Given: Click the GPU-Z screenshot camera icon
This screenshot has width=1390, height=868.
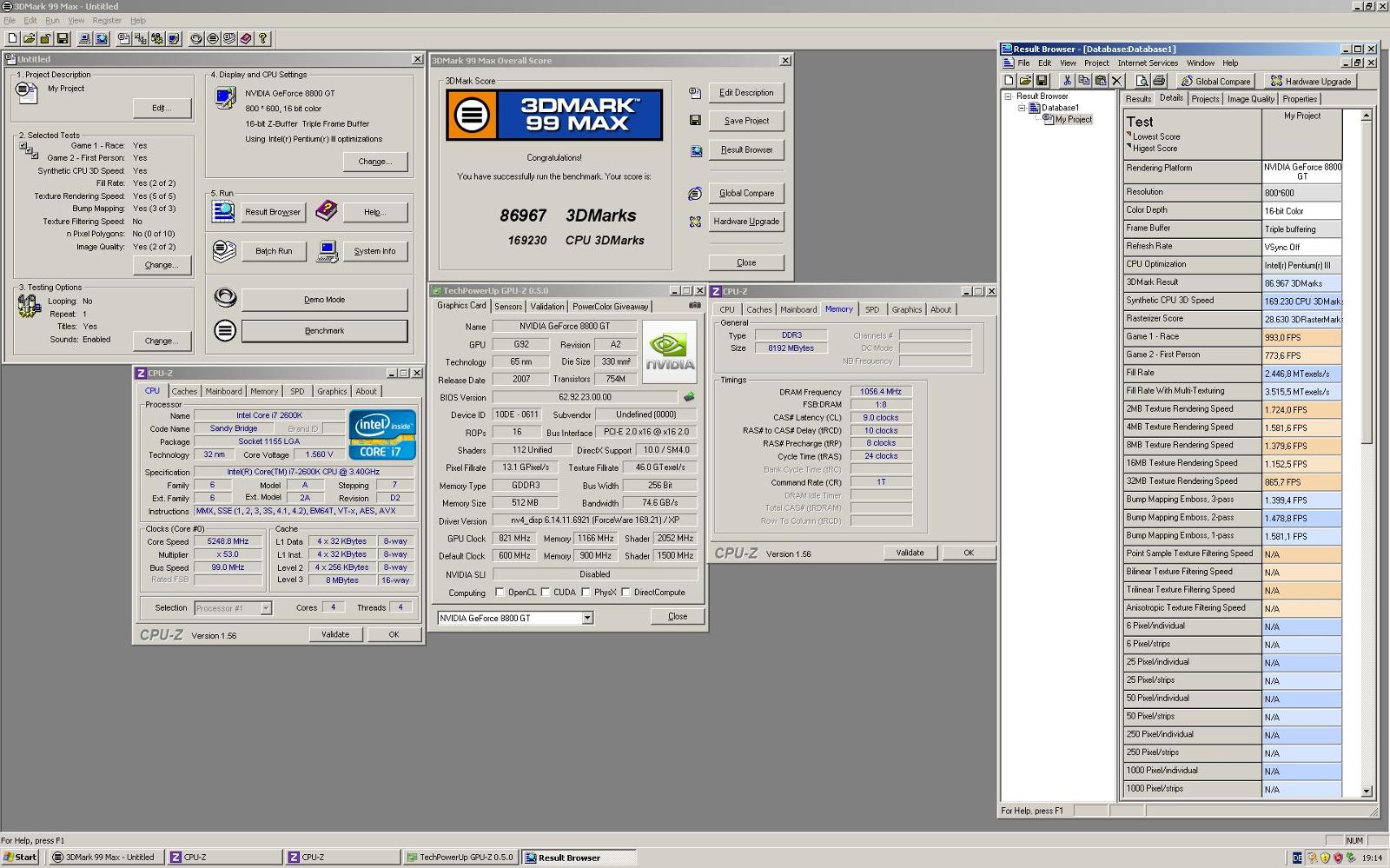Looking at the screenshot, I should point(695,305).
